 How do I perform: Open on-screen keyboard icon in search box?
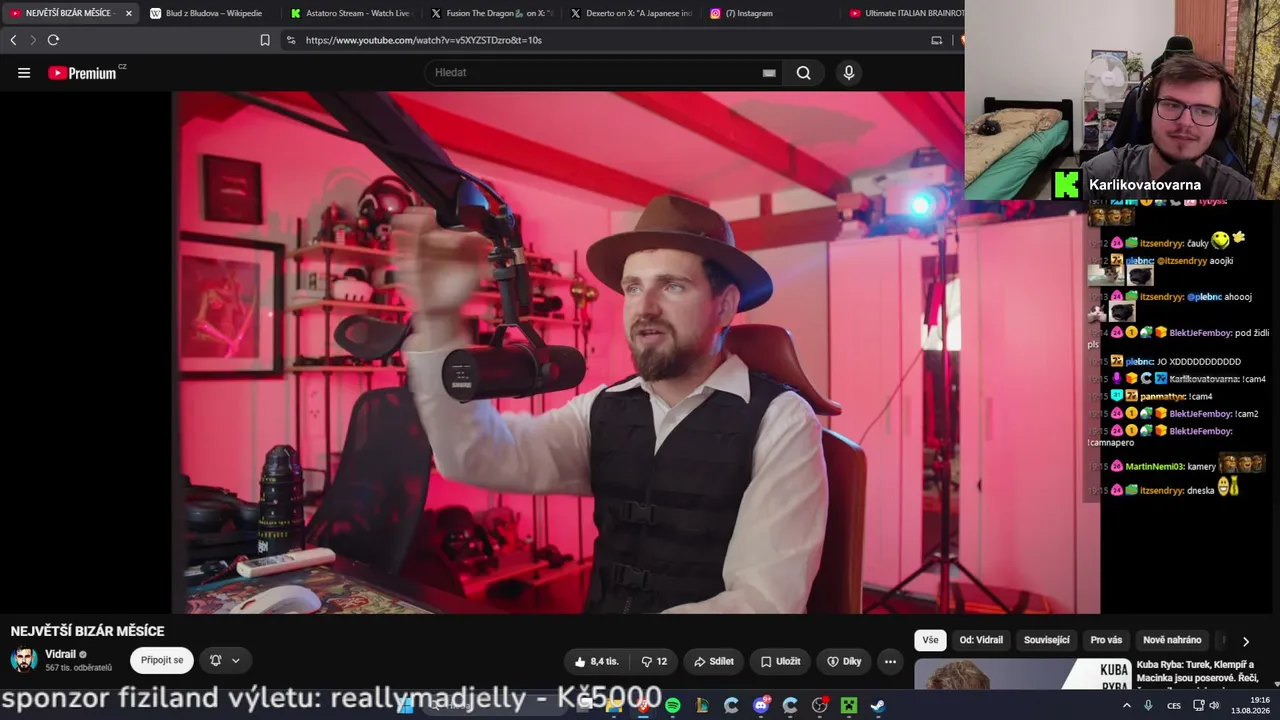[x=769, y=73]
